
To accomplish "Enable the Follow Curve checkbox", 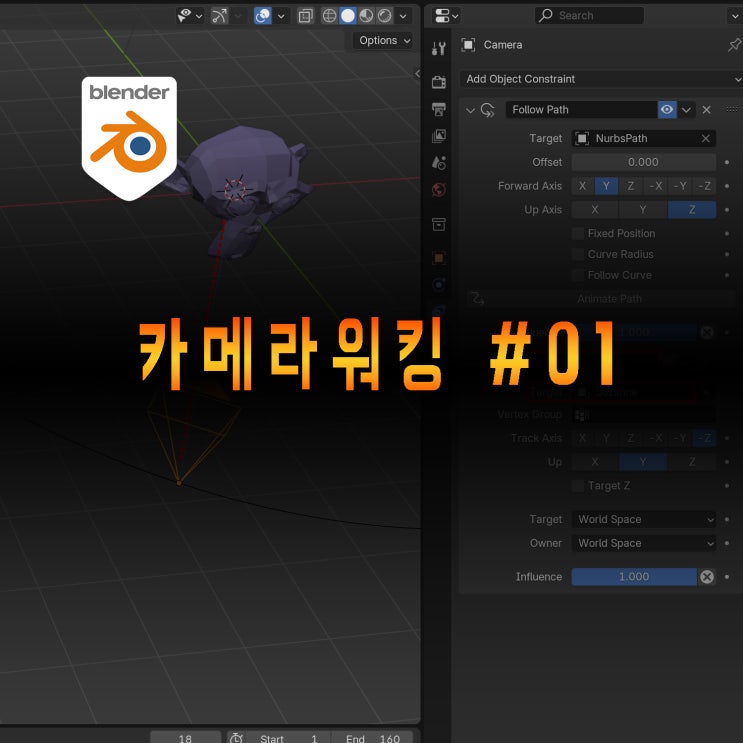I will click(x=578, y=275).
